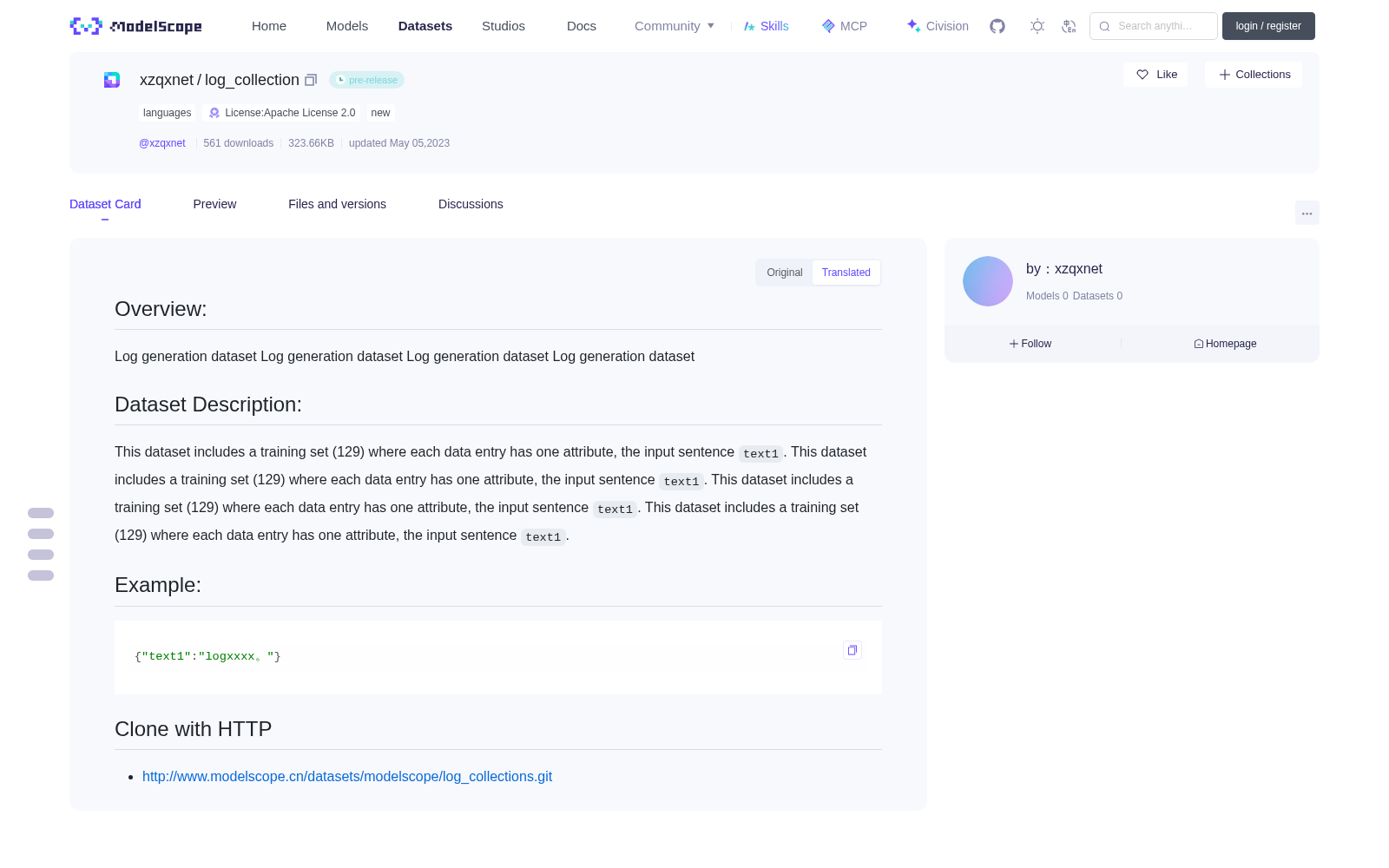Image resolution: width=1389 pixels, height=868 pixels.
Task: Select the Dataset Card tab
Action: pos(105,204)
